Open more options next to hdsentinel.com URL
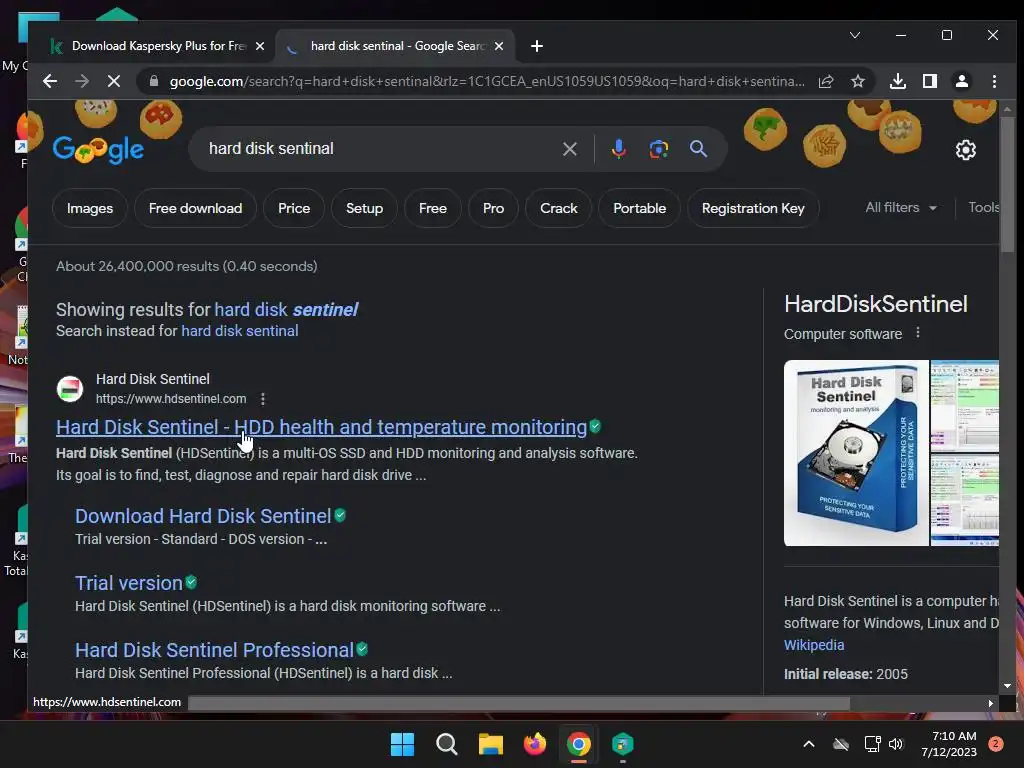This screenshot has height=768, width=1024. [x=263, y=398]
